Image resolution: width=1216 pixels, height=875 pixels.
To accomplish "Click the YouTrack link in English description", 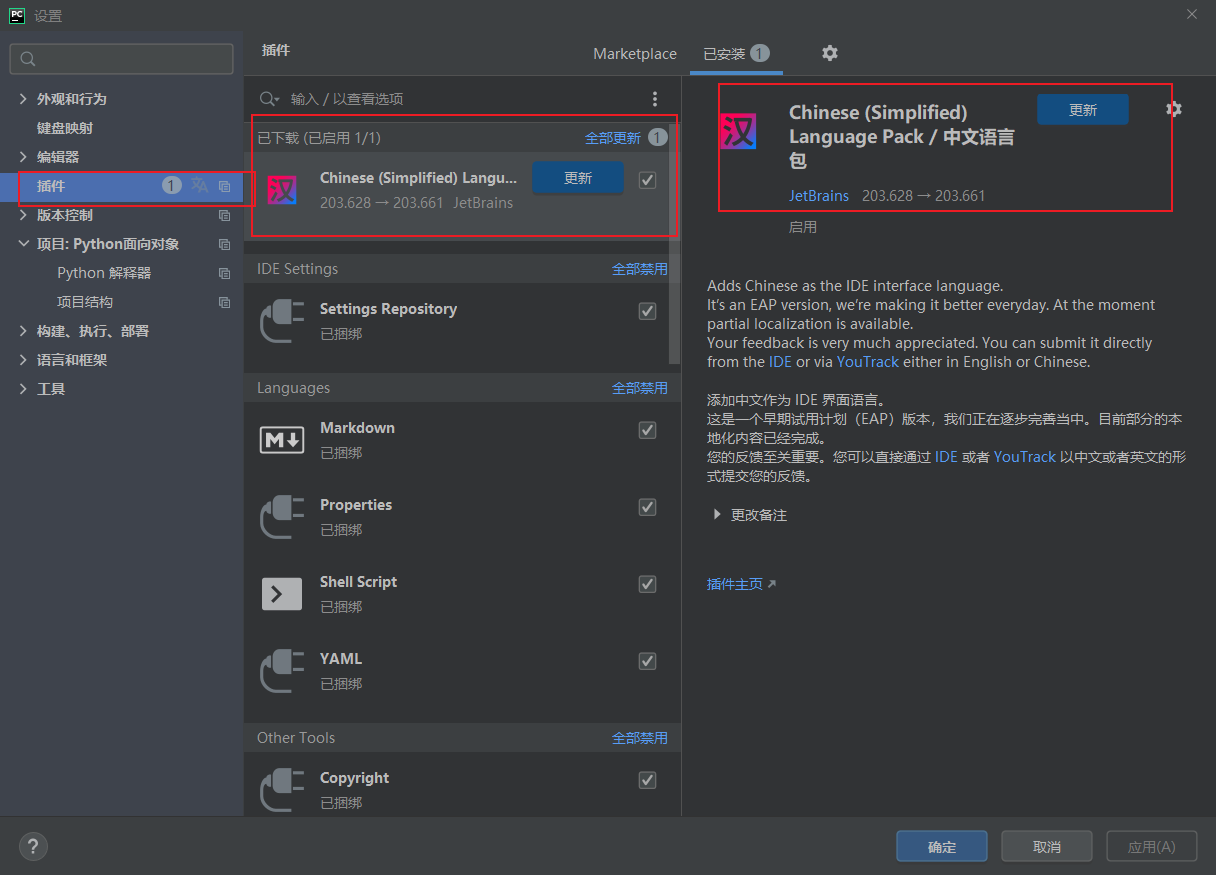I will (868, 362).
